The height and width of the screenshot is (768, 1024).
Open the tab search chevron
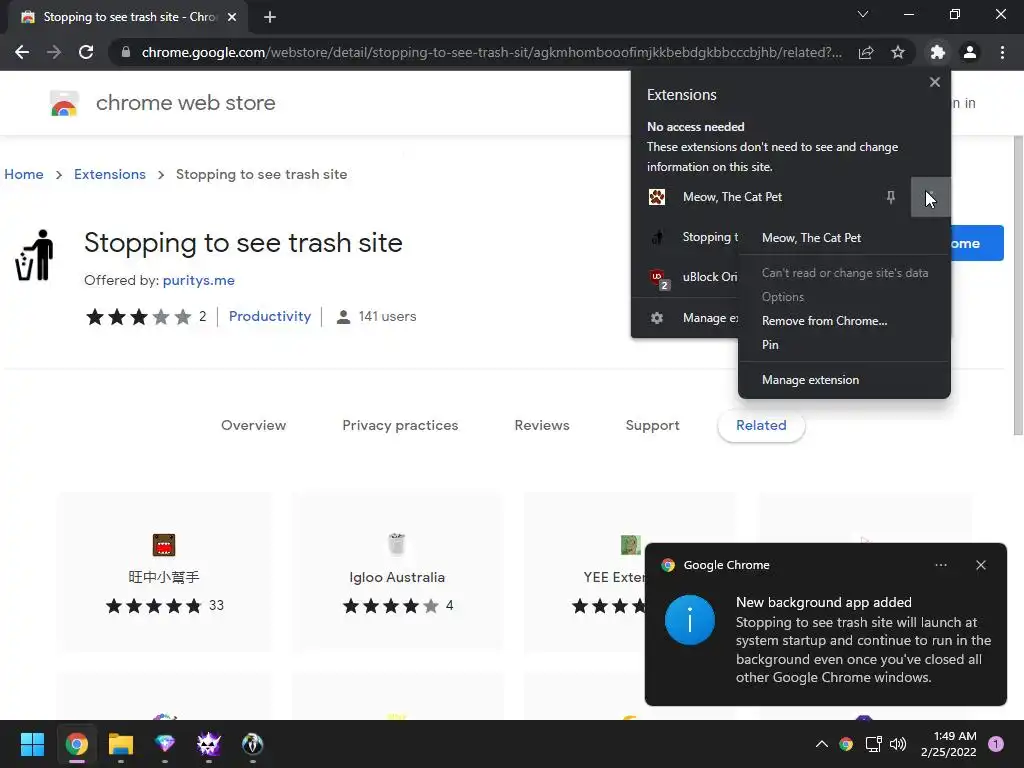pos(863,14)
